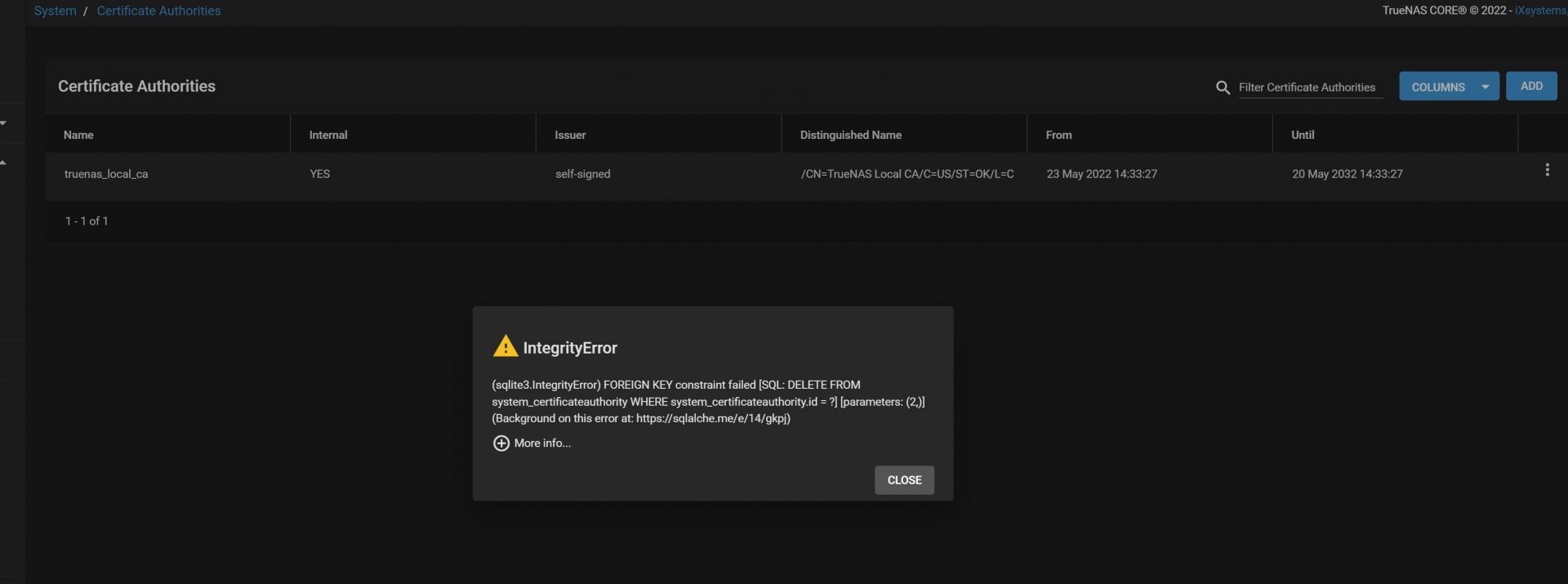
Task: Focus the Filter Certificate Authorities field
Action: pos(1310,87)
